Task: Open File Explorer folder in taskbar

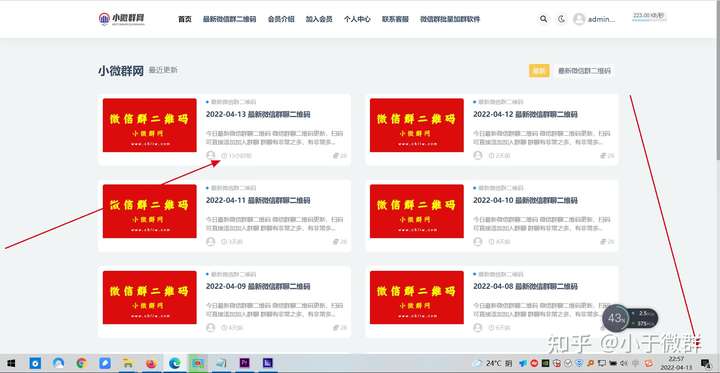Action: point(128,363)
